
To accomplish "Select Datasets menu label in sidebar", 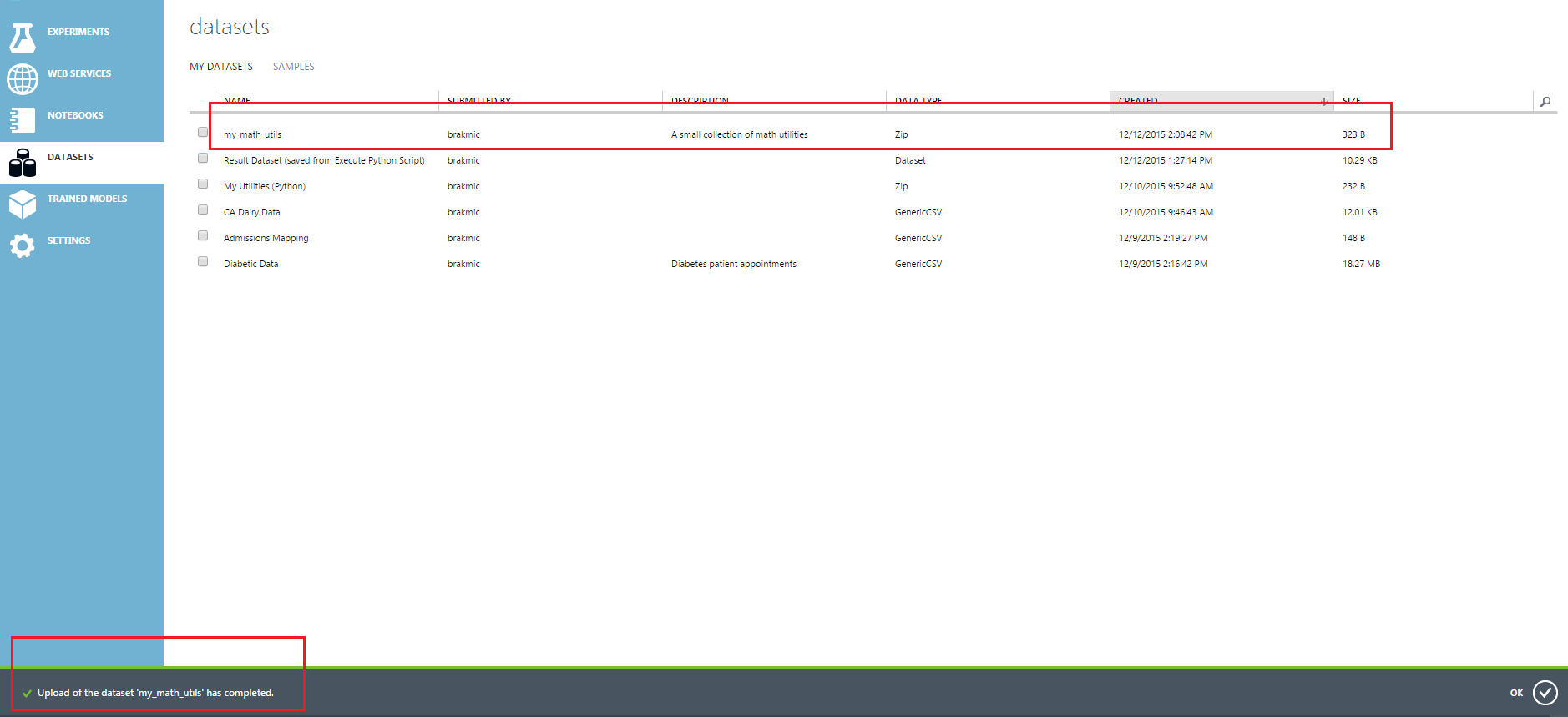I will coord(70,157).
